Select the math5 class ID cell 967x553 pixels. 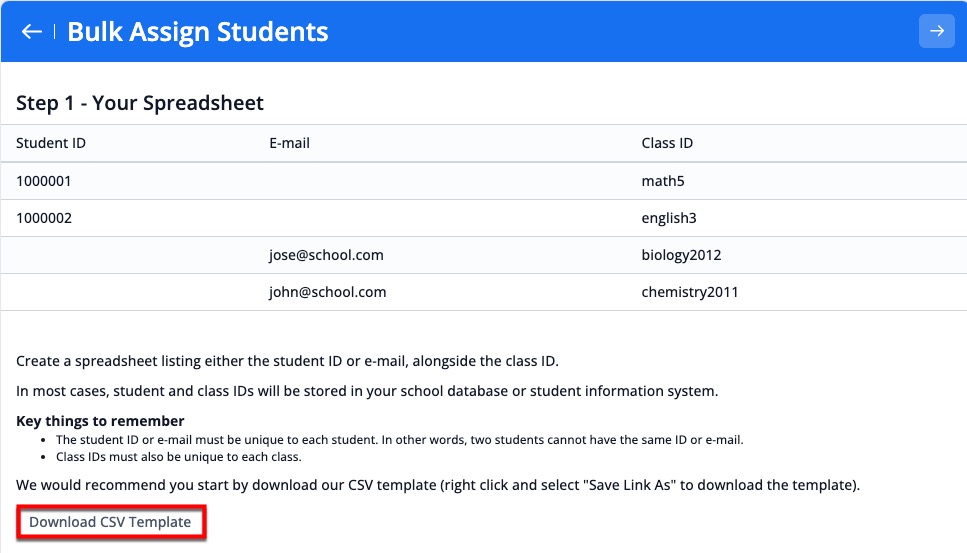(x=662, y=181)
